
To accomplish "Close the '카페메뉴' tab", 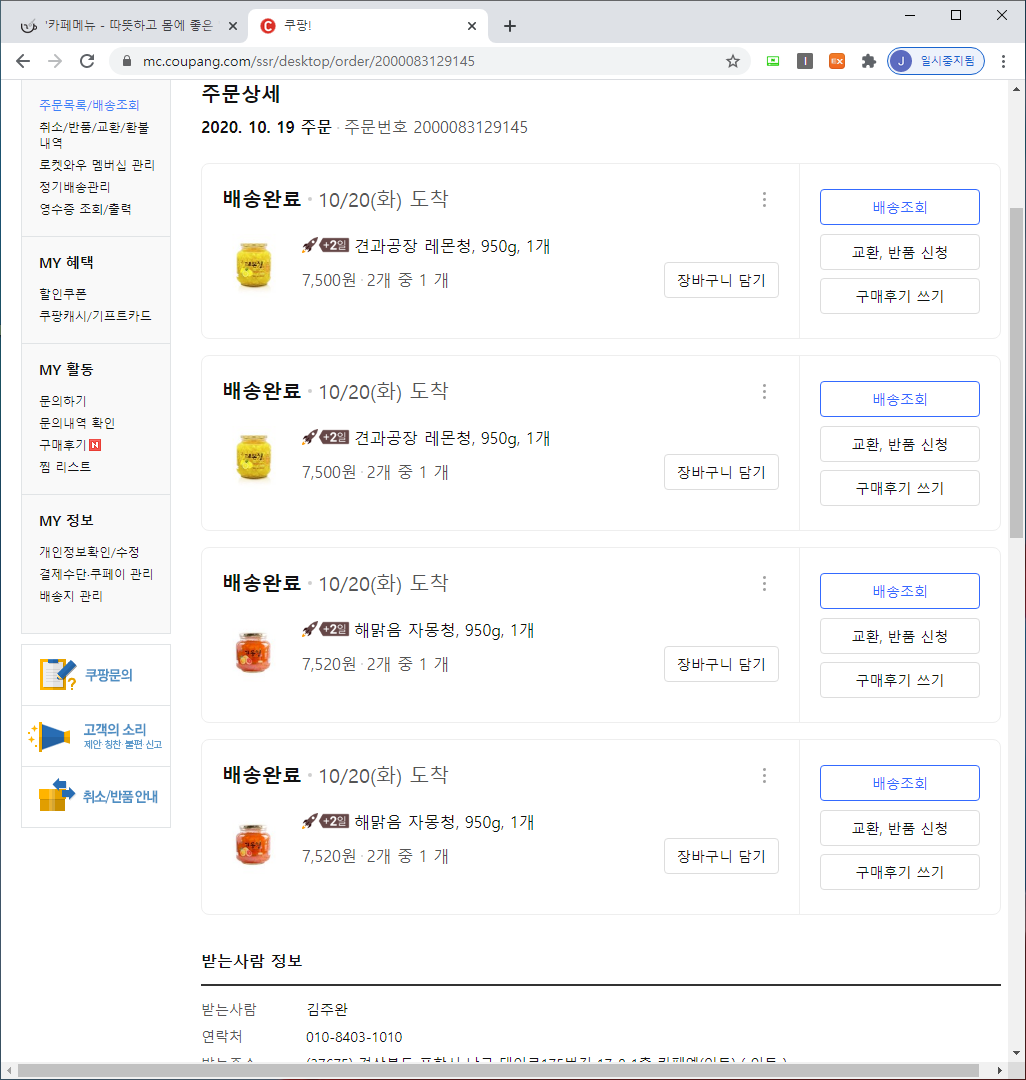I will (x=233, y=26).
